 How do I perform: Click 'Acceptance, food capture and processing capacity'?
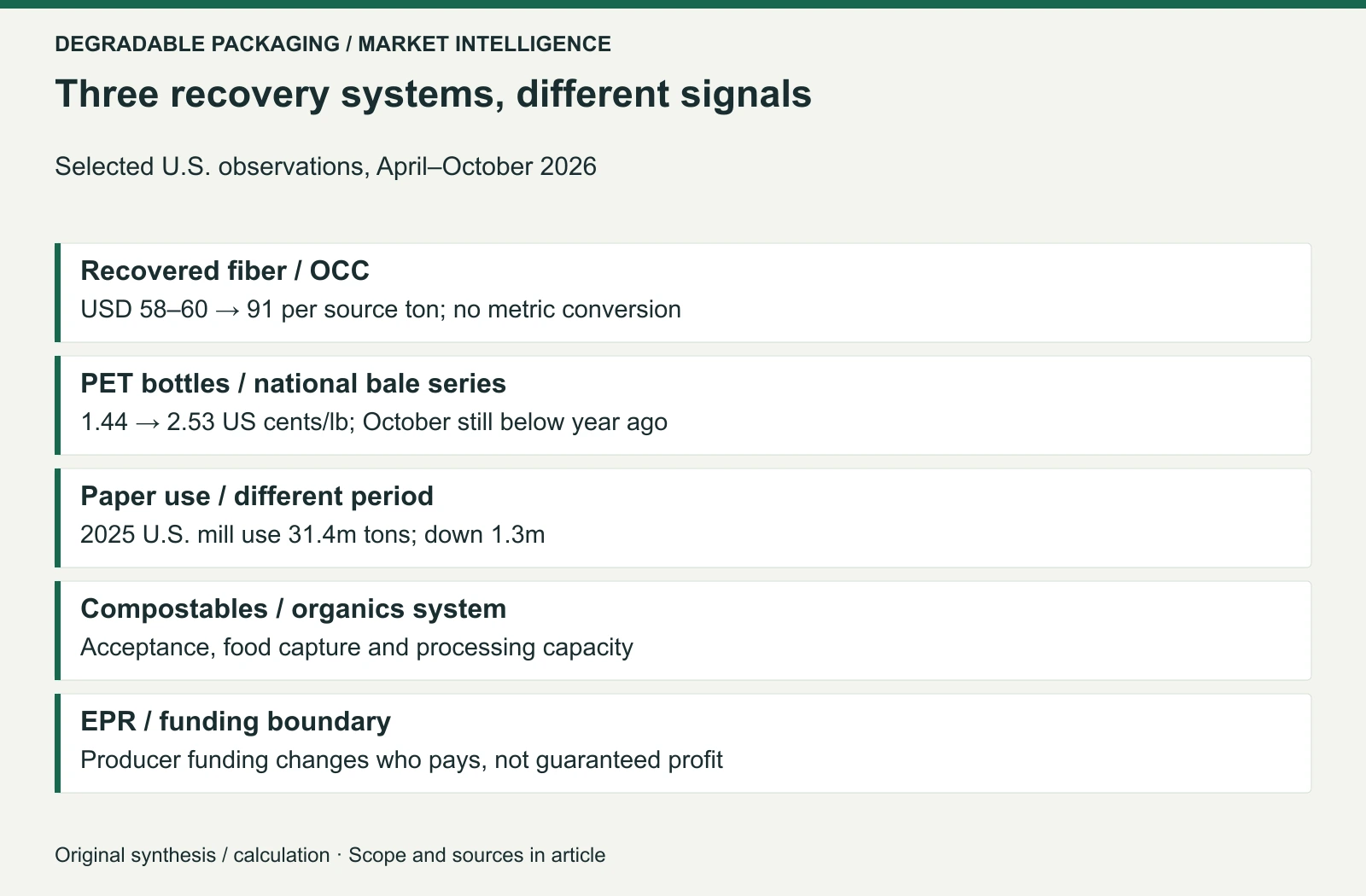(357, 647)
